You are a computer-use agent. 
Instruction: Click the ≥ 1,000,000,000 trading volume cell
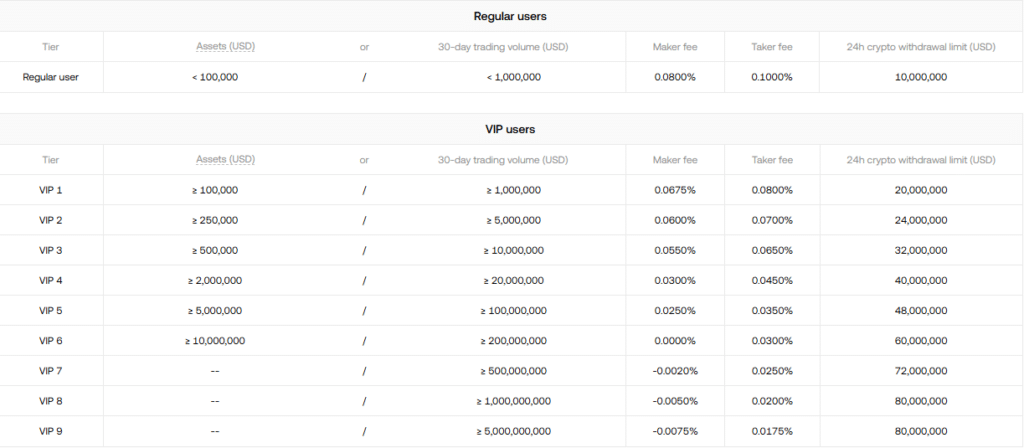point(514,401)
